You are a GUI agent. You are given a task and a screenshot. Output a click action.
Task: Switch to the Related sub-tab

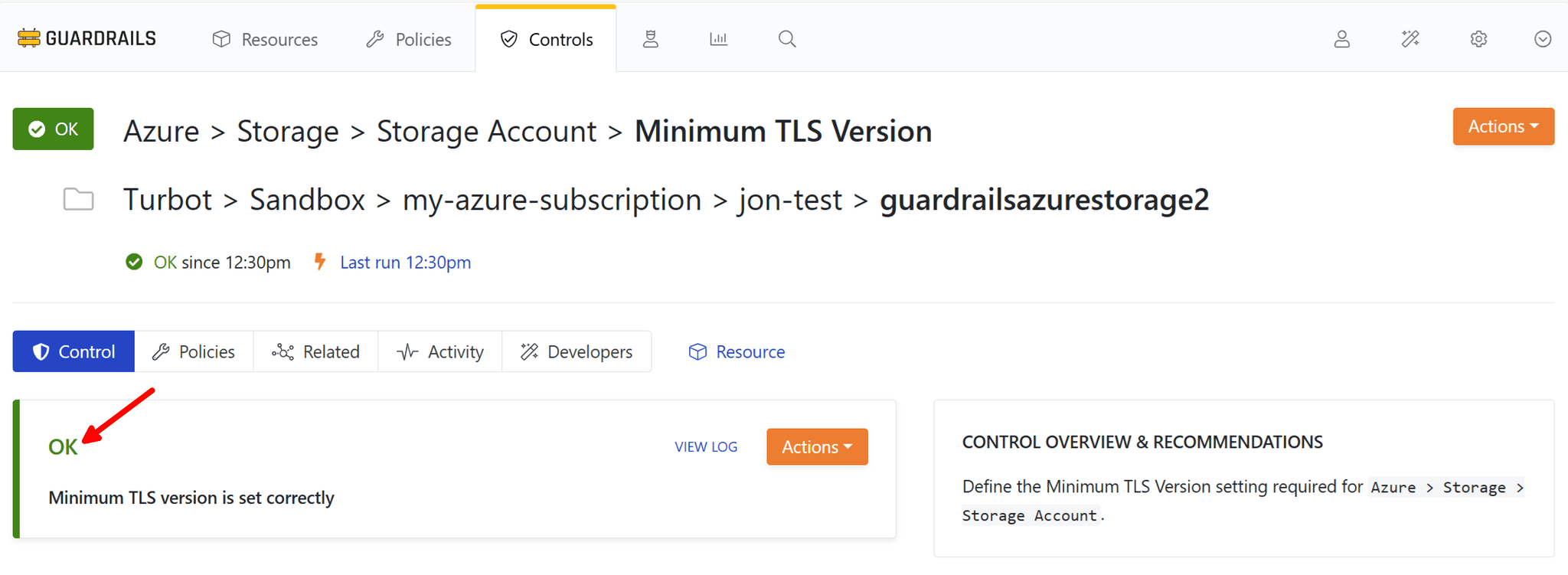coord(315,351)
